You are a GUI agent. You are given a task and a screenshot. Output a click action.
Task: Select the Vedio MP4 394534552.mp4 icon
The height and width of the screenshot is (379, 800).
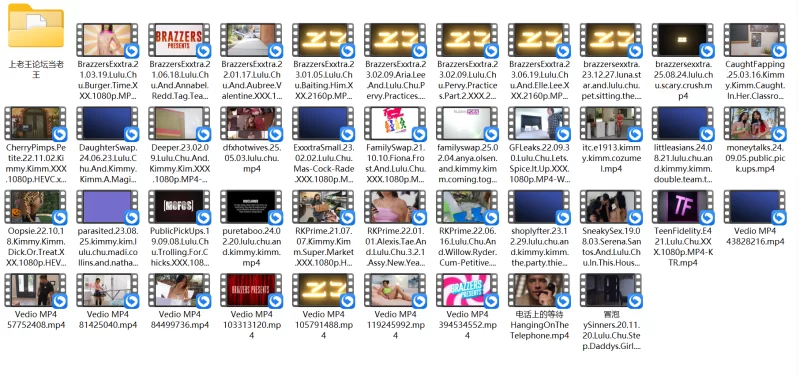pos(467,290)
